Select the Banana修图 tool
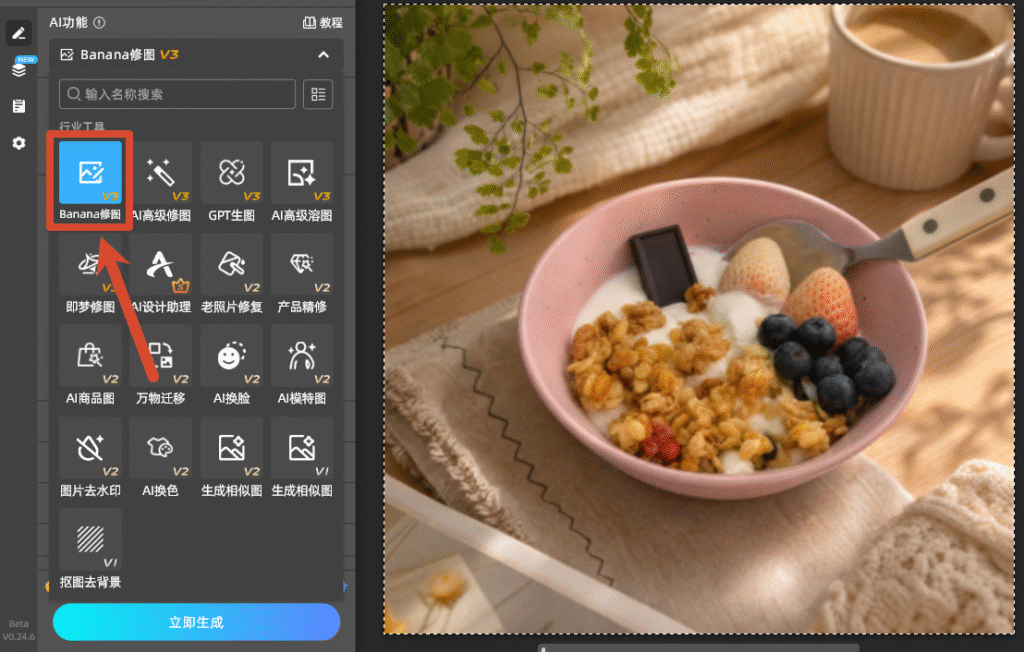 90,181
